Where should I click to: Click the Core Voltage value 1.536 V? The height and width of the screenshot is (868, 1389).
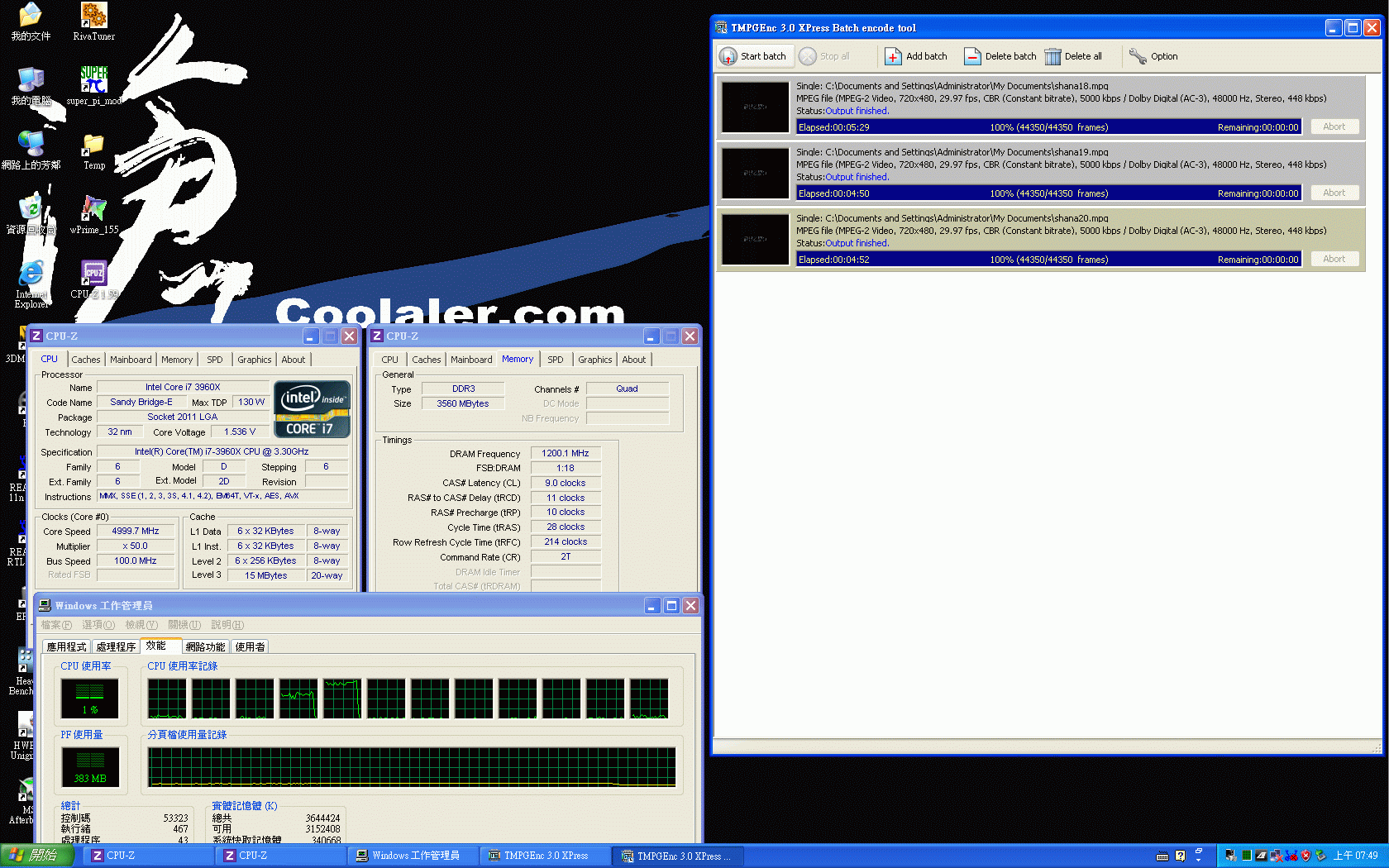(x=240, y=432)
